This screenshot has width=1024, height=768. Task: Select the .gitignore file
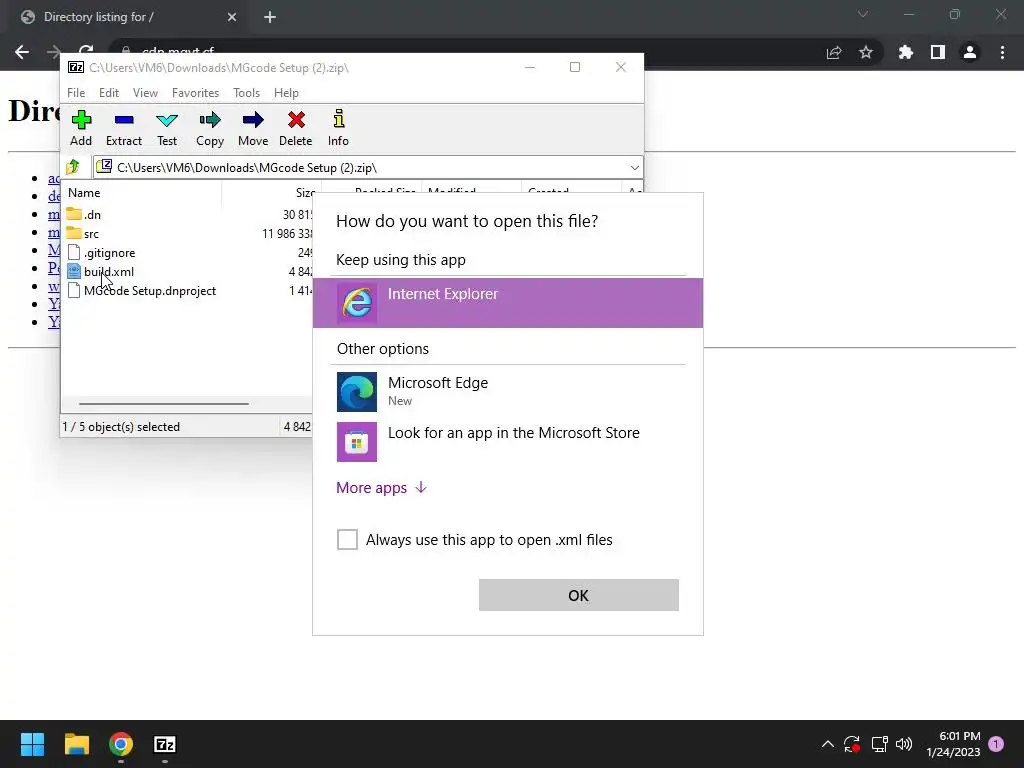click(102, 253)
